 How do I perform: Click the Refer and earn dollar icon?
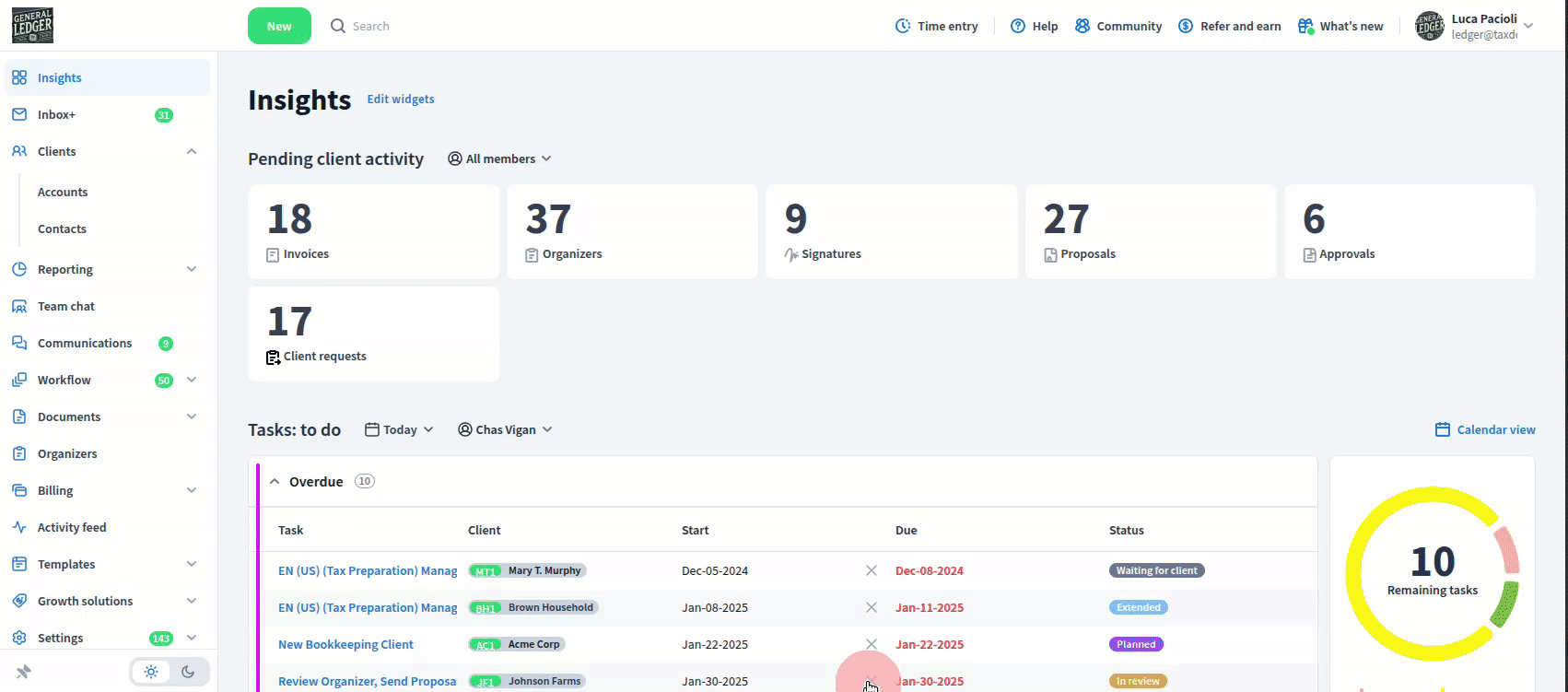tap(1186, 26)
